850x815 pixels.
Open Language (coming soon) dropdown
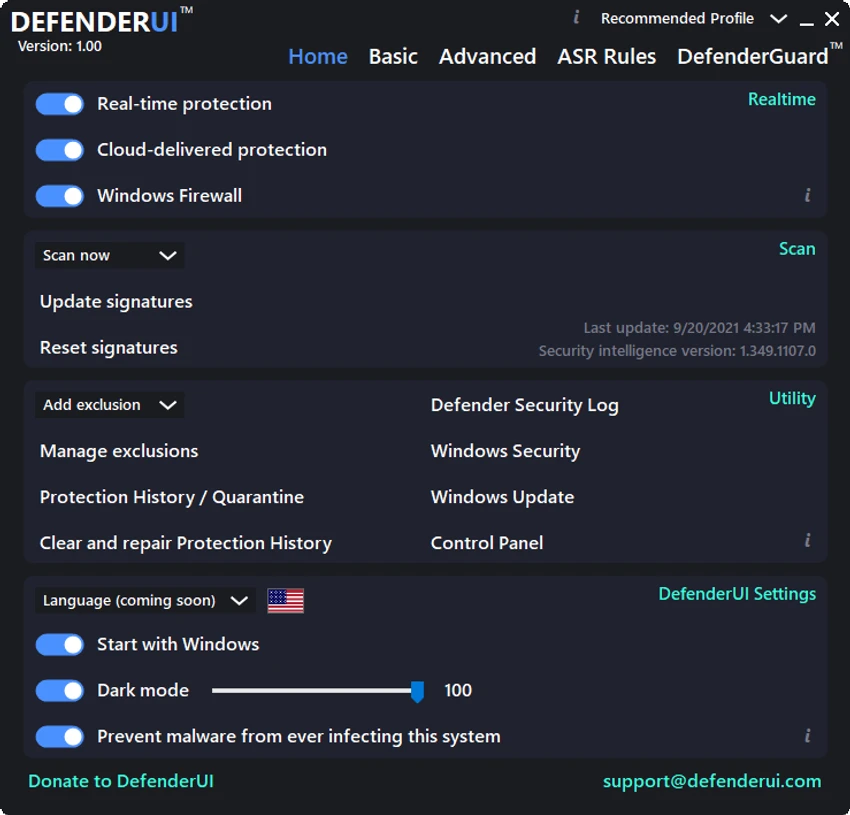pyautogui.click(x=145, y=601)
